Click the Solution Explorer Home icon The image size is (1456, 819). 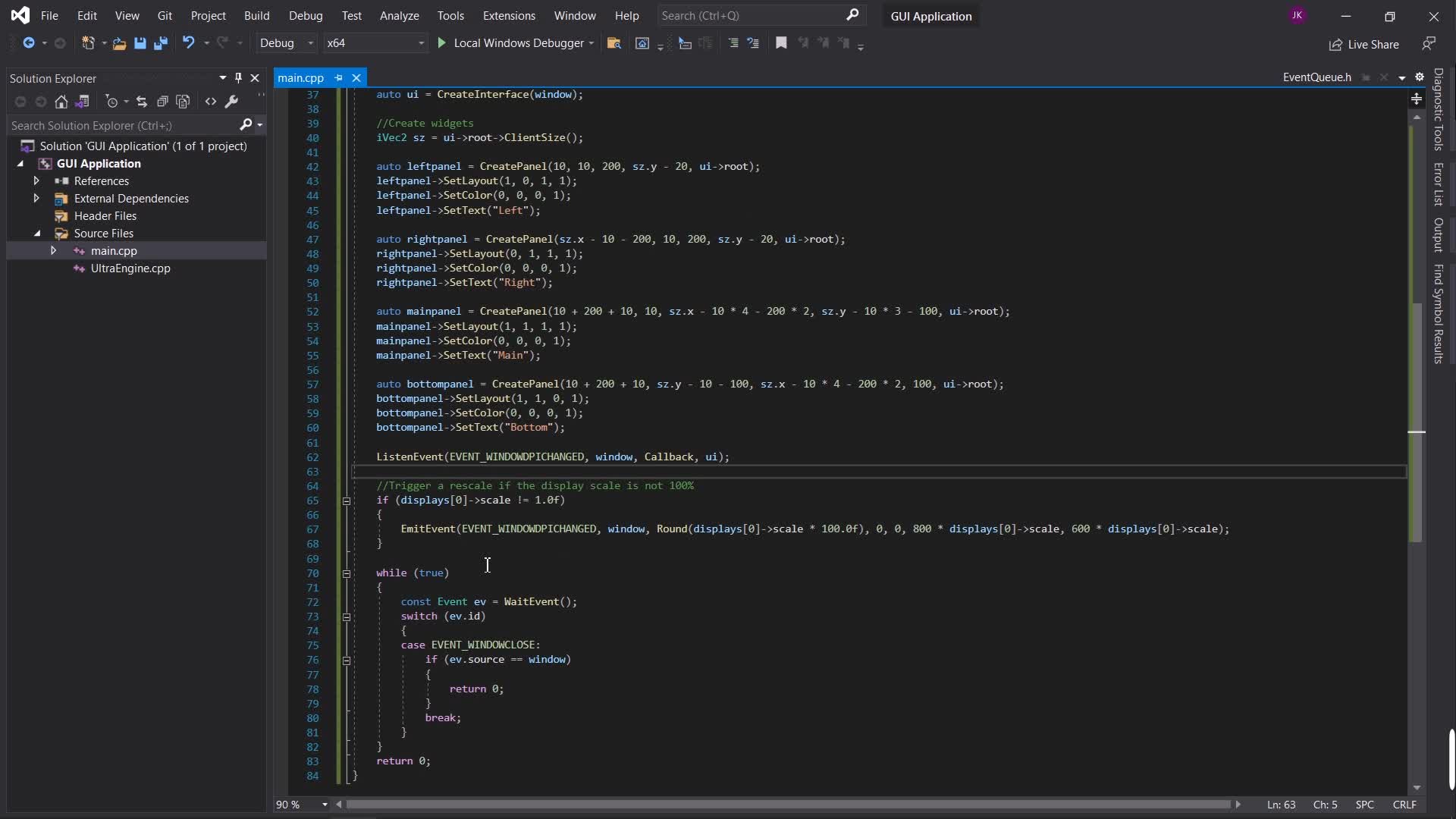pos(61,102)
